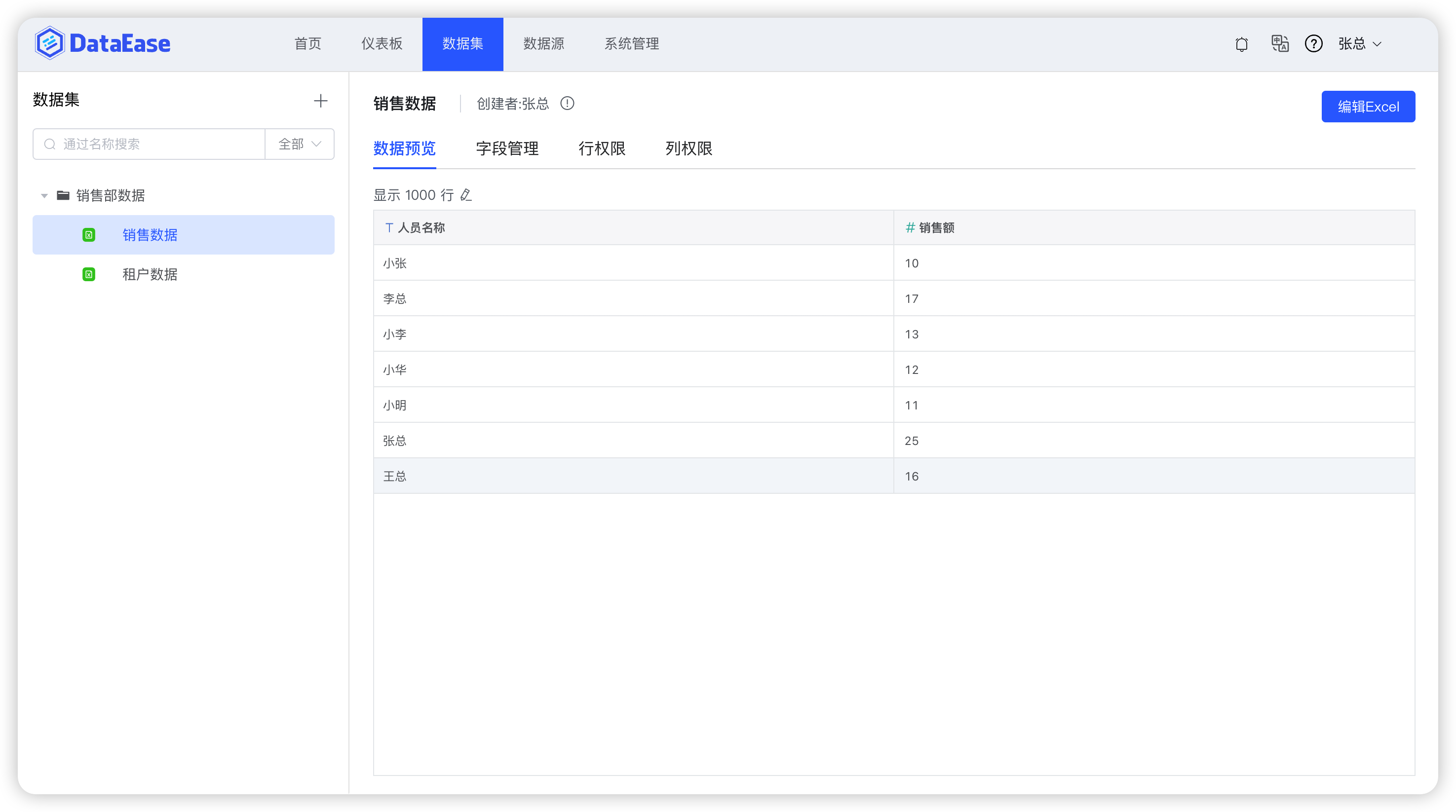Click the 租户数据 Excel file icon
1456x812 pixels.
pyautogui.click(x=89, y=275)
